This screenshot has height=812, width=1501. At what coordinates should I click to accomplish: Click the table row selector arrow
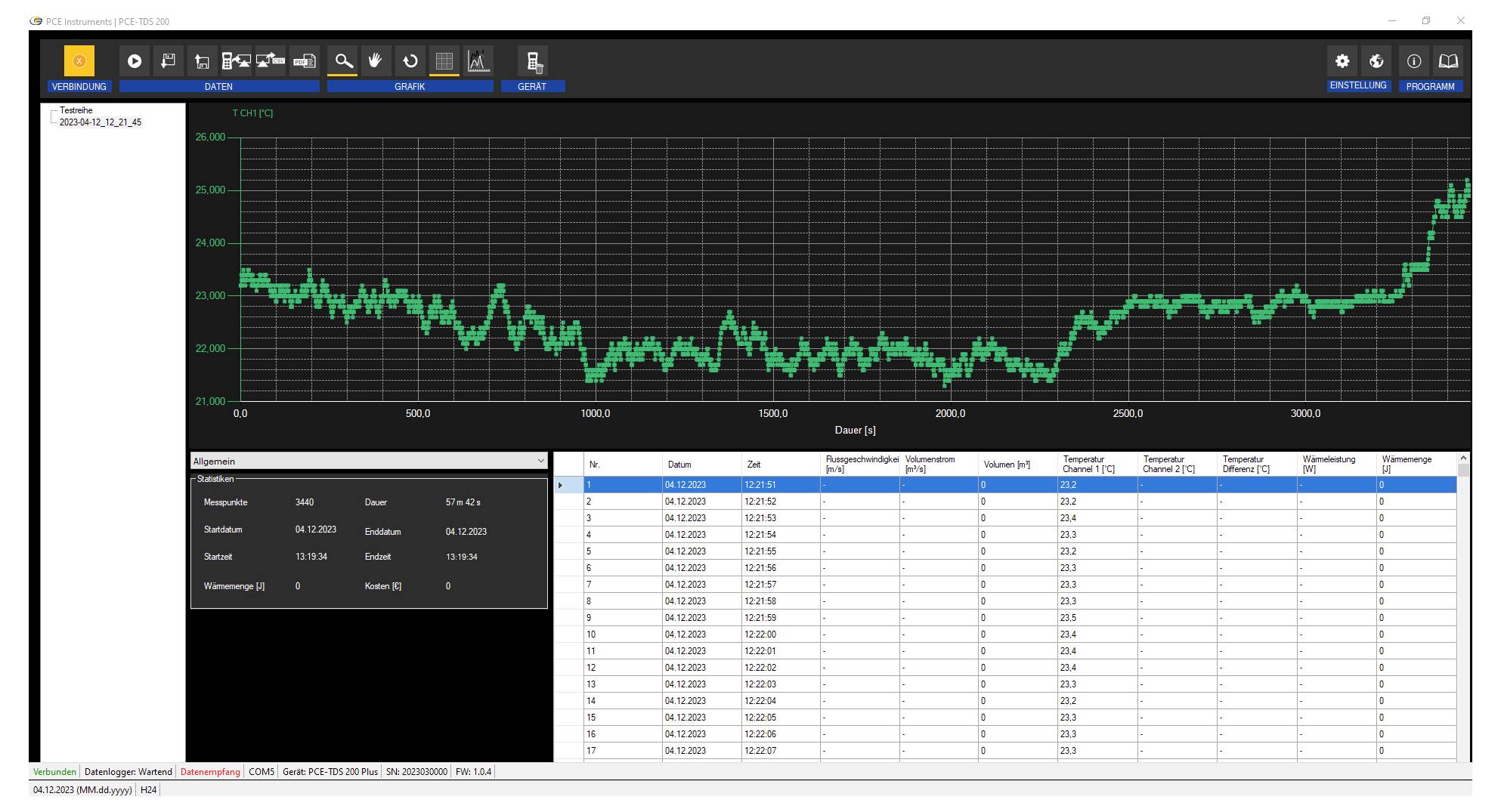(x=560, y=485)
